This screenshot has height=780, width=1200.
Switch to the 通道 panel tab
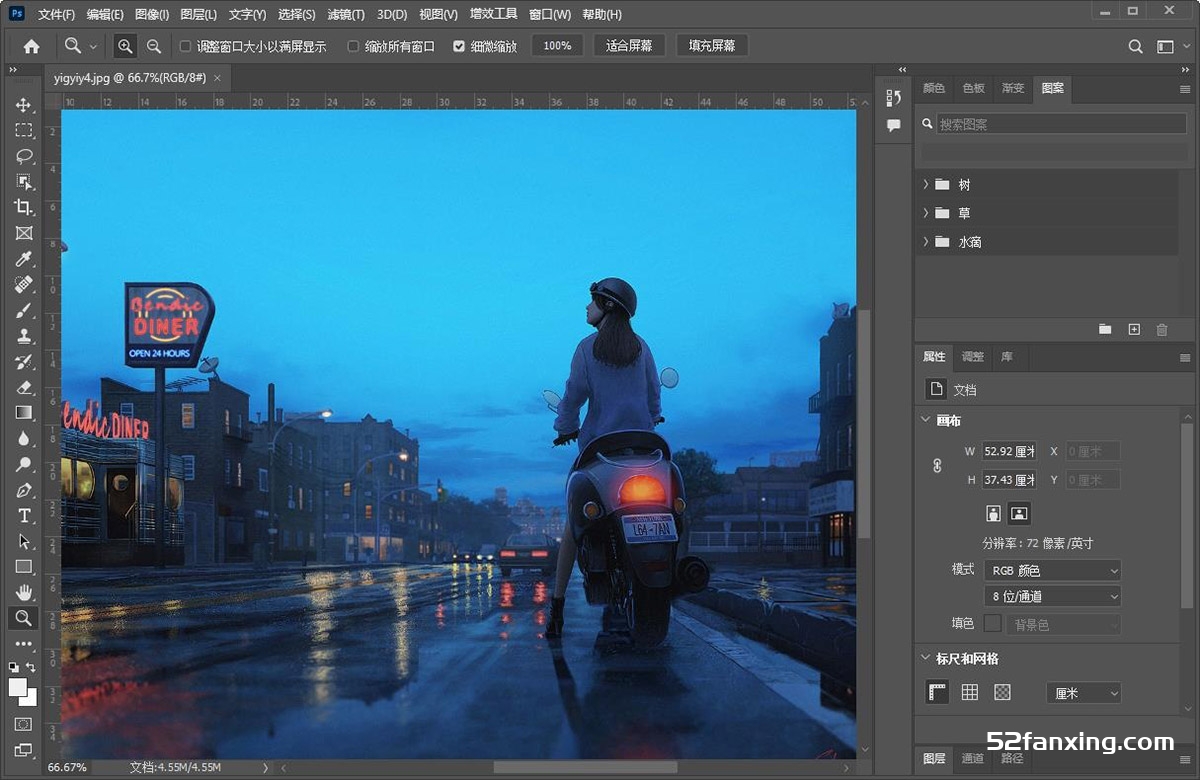(x=972, y=759)
